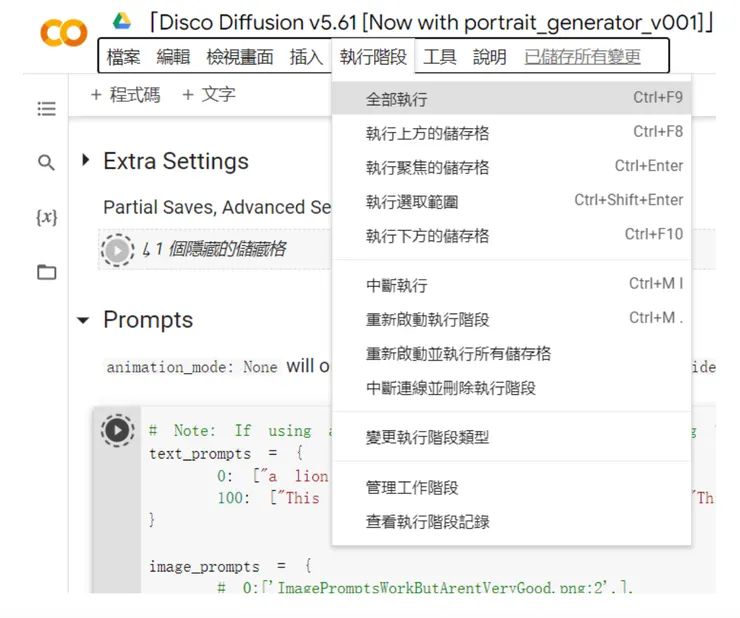The height and width of the screenshot is (618, 740).
Task: Open the table of contents sidebar icon
Action: (x=46, y=109)
